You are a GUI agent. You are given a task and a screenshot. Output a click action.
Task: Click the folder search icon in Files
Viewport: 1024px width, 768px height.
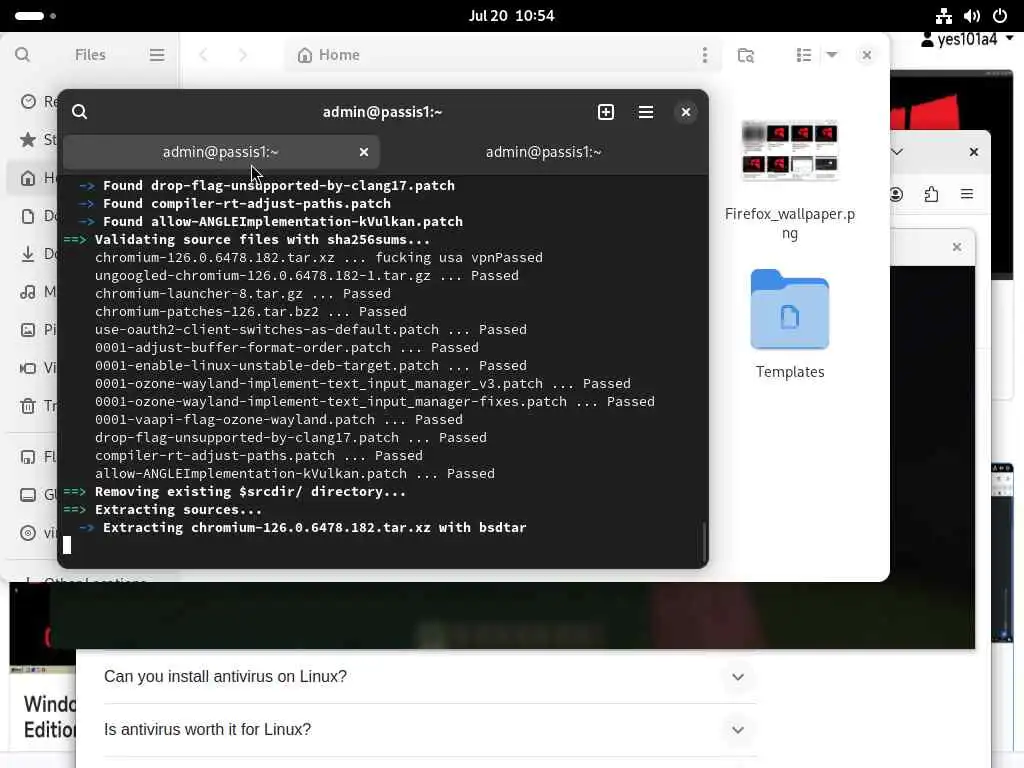[746, 55]
